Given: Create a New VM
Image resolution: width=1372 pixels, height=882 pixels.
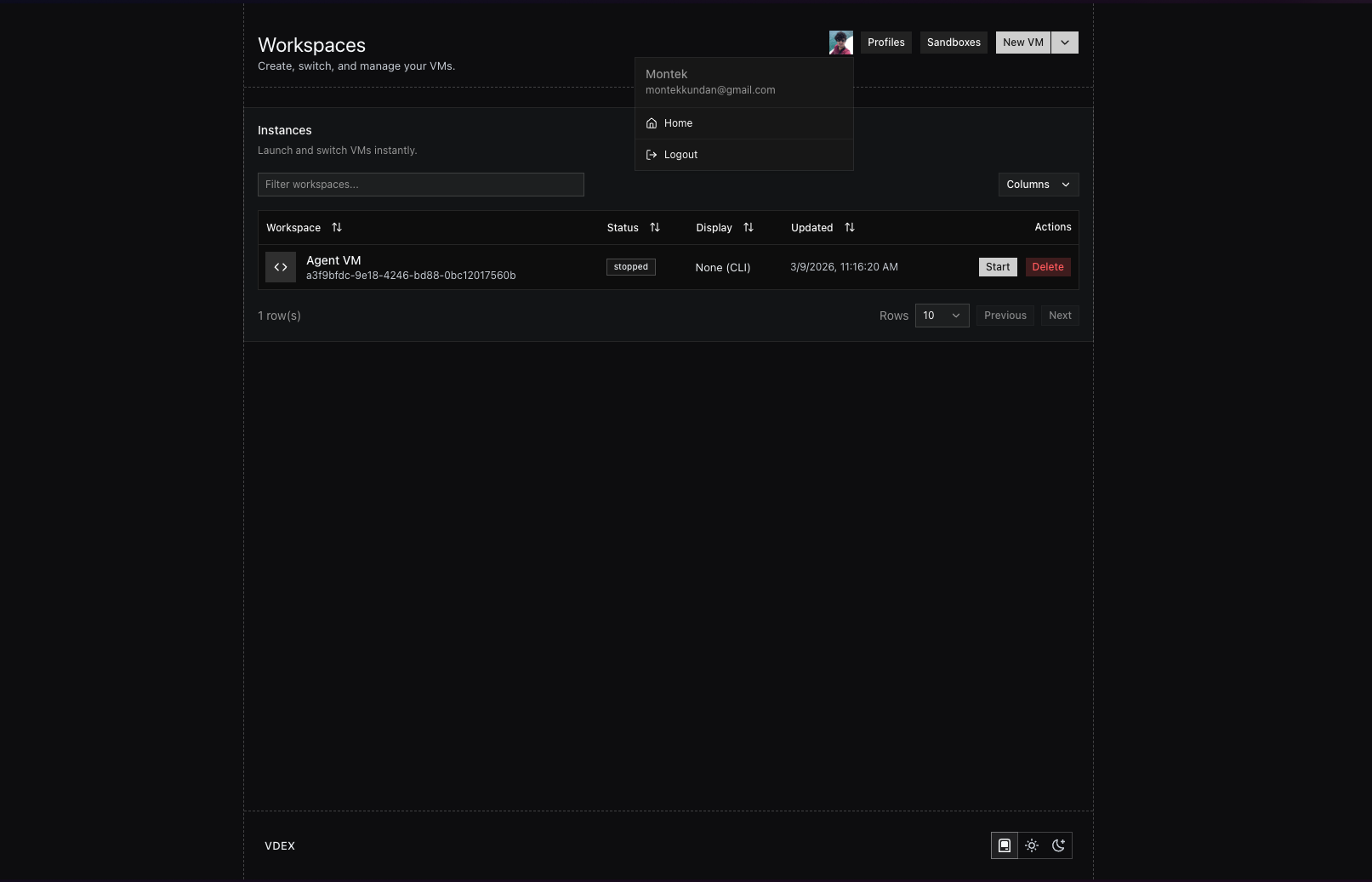Looking at the screenshot, I should click(1022, 43).
